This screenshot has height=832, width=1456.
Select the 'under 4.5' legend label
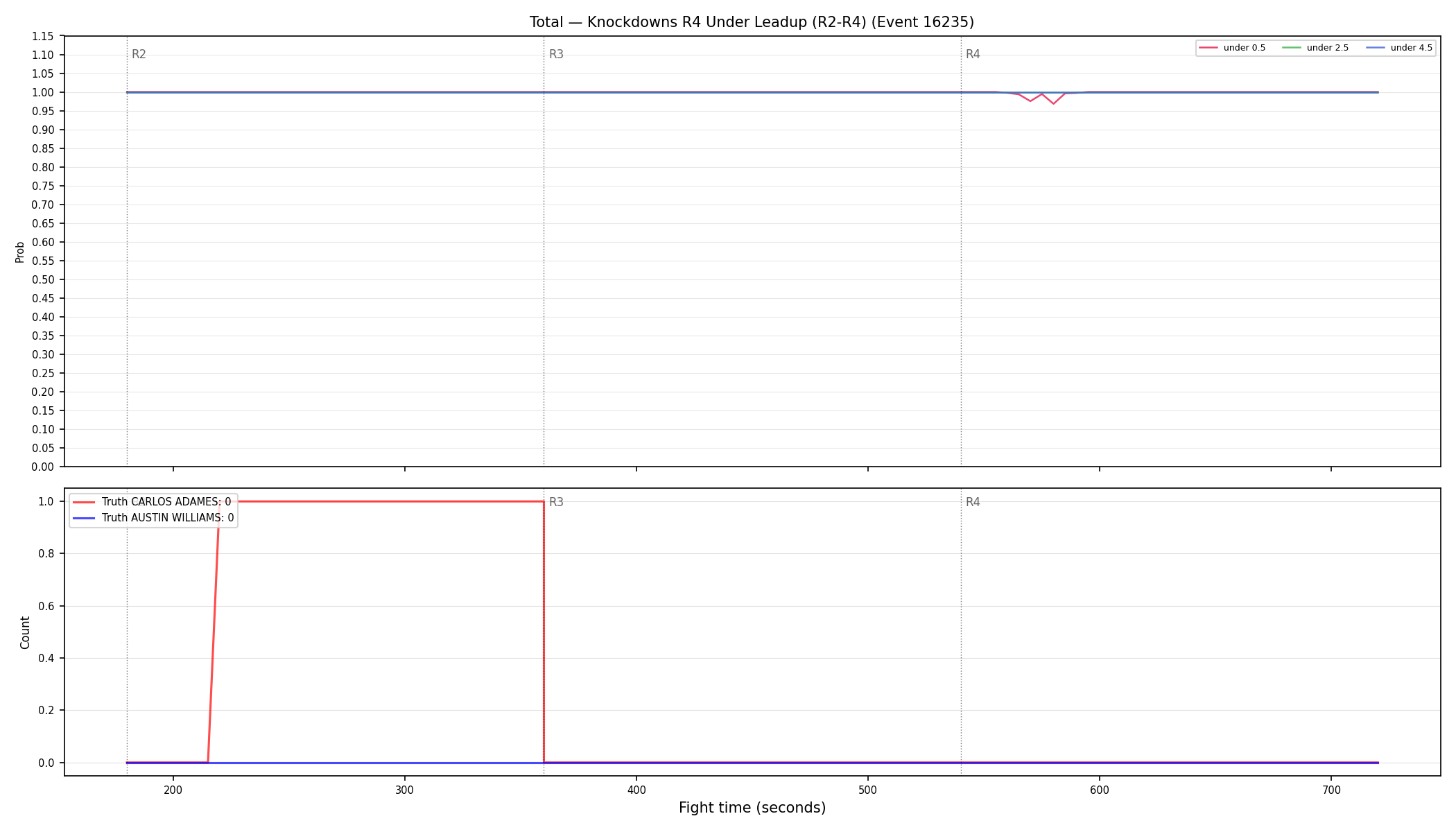[x=1412, y=48]
